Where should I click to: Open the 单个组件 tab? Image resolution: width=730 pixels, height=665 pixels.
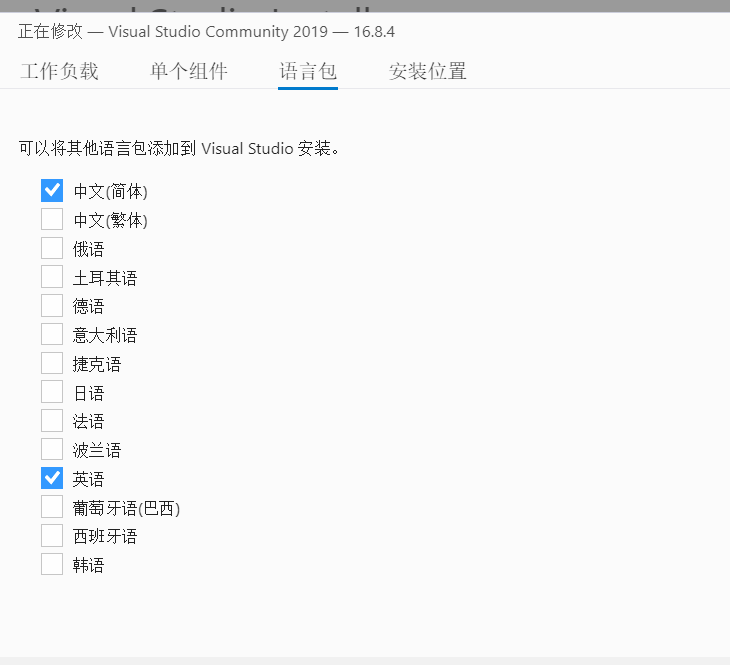pyautogui.click(x=189, y=71)
